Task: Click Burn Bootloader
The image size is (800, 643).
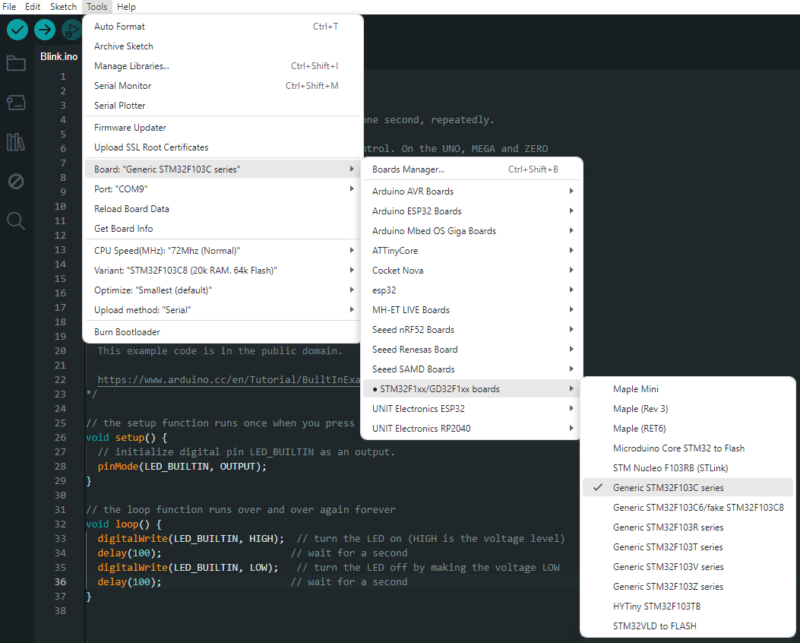Action: (x=127, y=332)
